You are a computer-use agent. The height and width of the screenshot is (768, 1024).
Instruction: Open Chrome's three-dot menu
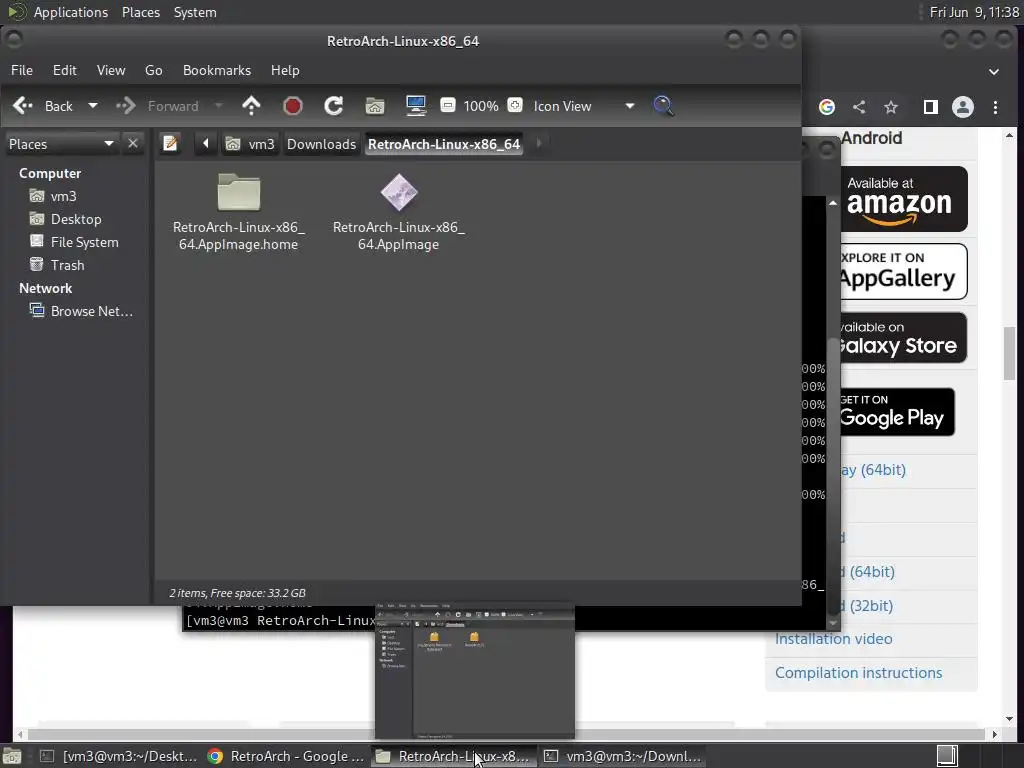[x=995, y=107]
